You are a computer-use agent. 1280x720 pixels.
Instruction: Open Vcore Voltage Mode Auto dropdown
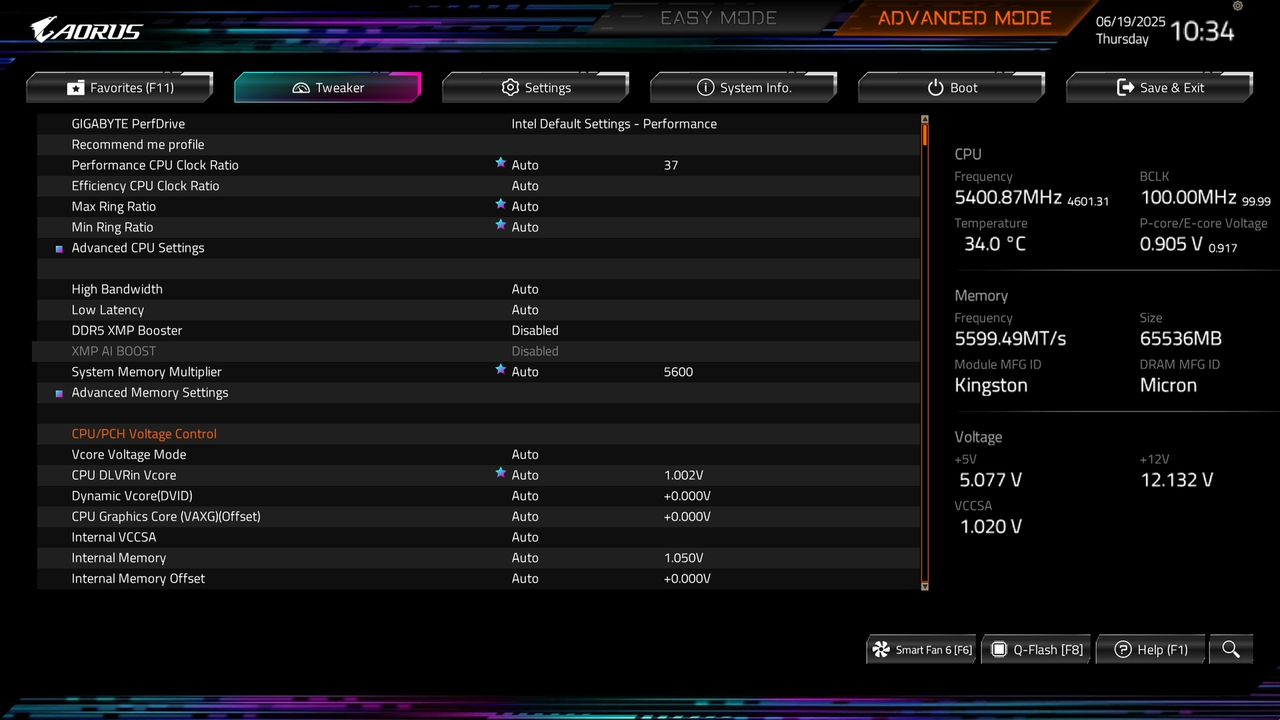525,455
